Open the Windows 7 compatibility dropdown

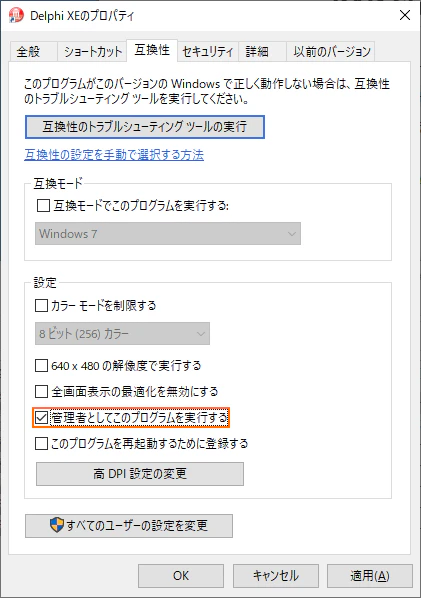(x=168, y=233)
